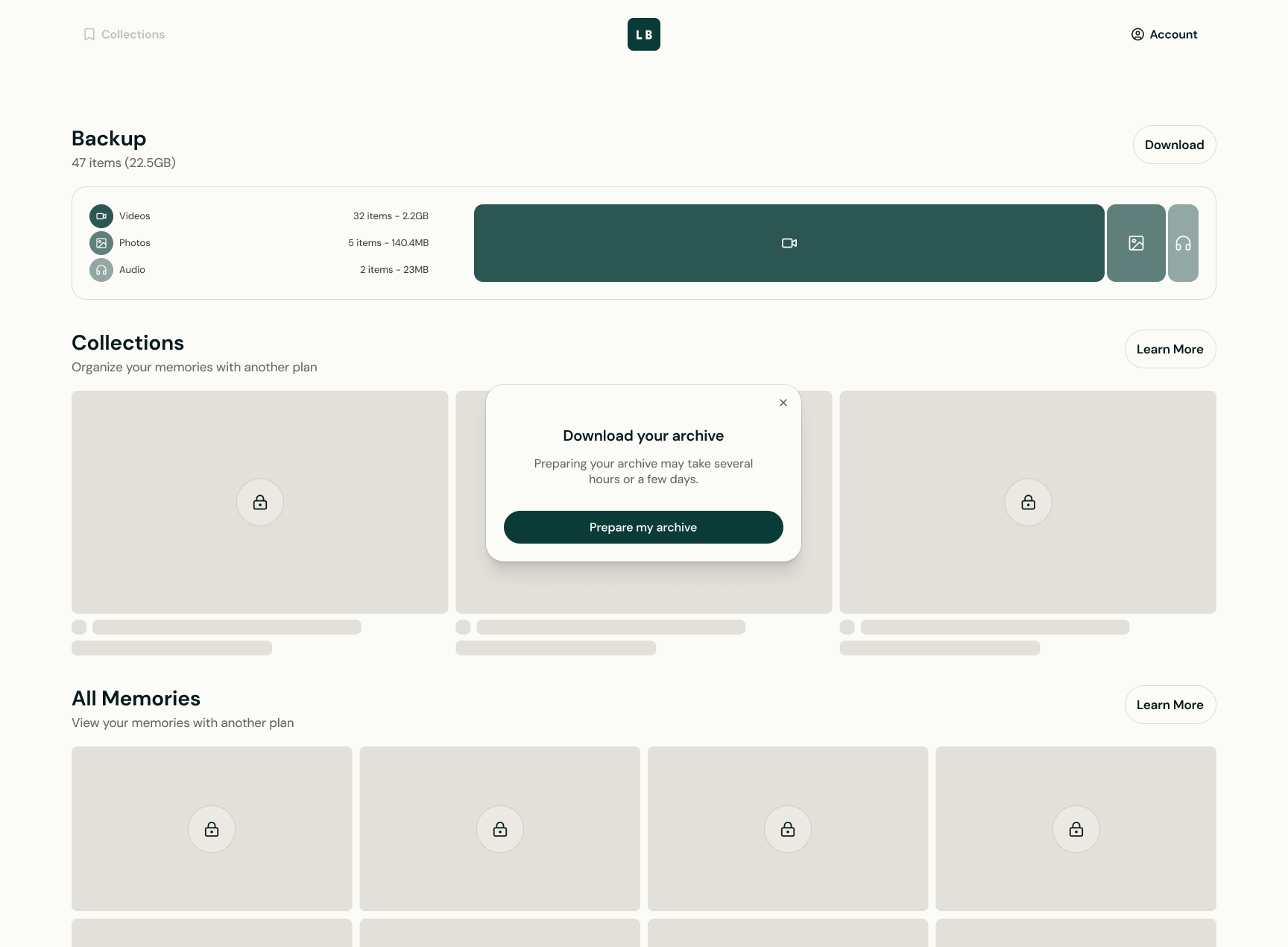Click the photos segment of storage bar
This screenshot has height=947, width=1288.
coord(1136,243)
